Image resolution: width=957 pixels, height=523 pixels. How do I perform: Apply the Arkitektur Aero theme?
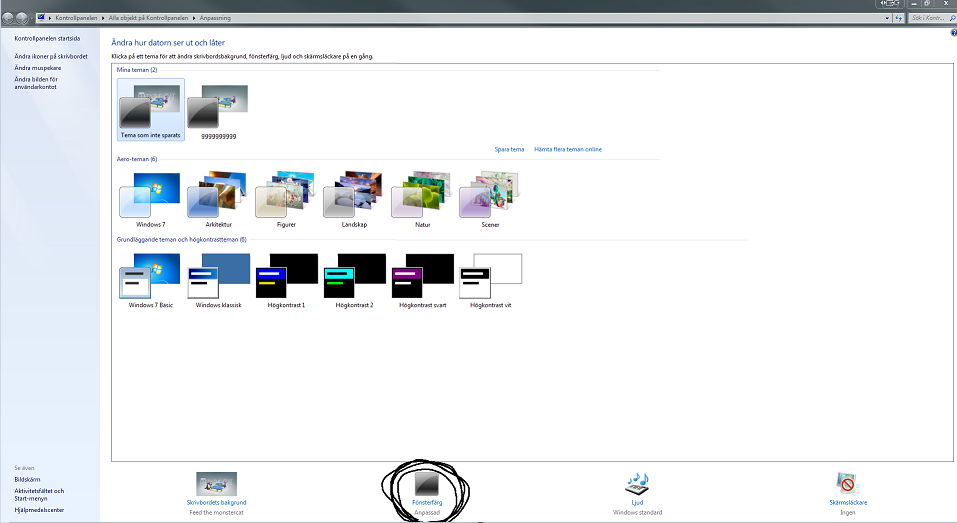pos(218,200)
